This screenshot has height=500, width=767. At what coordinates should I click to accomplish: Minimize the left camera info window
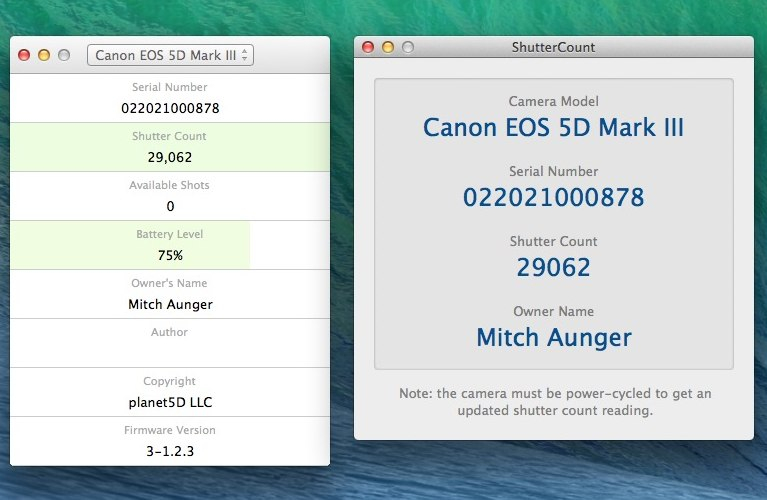[44, 55]
